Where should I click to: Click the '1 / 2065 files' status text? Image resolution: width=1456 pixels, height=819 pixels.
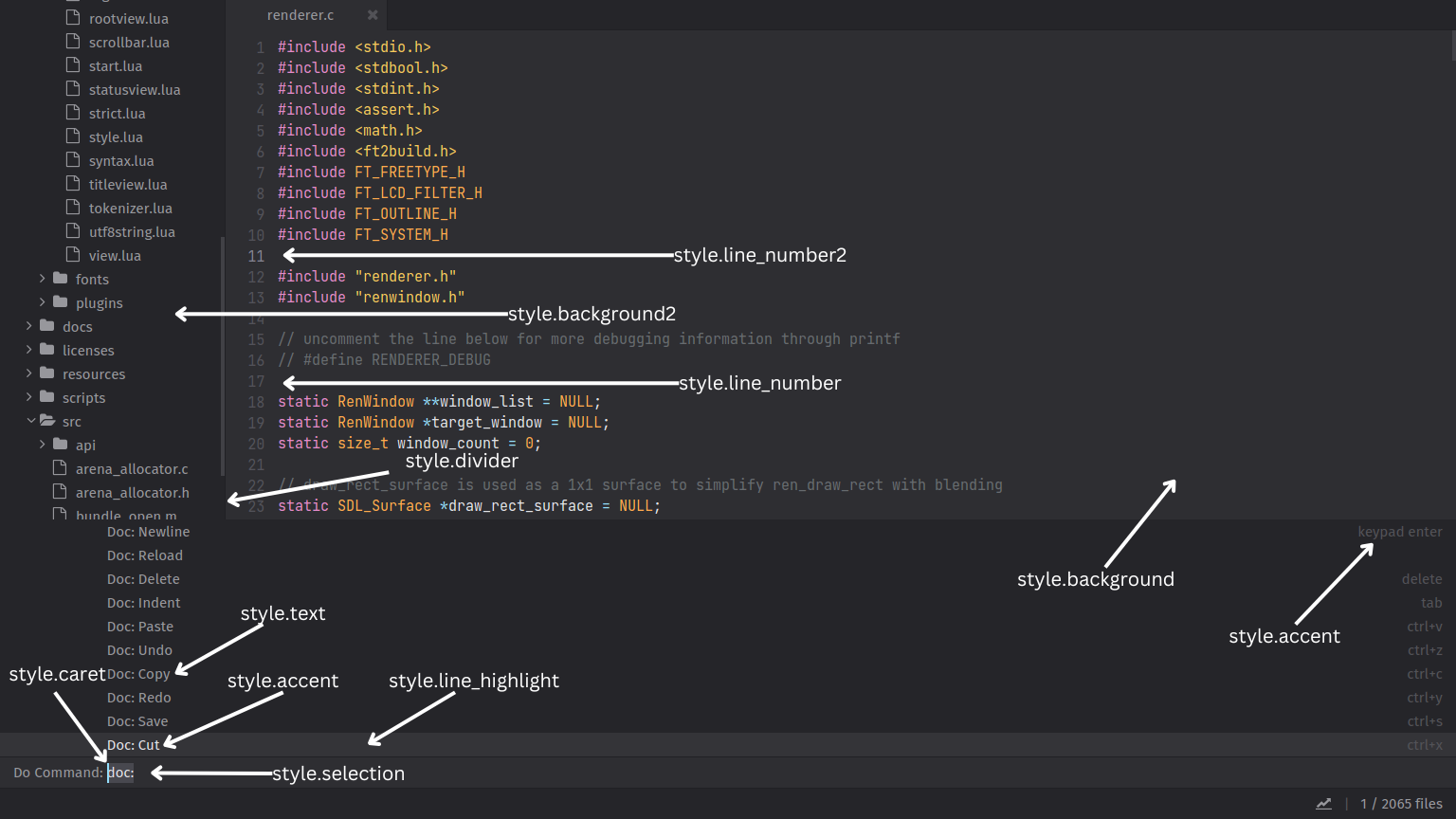tap(1401, 804)
